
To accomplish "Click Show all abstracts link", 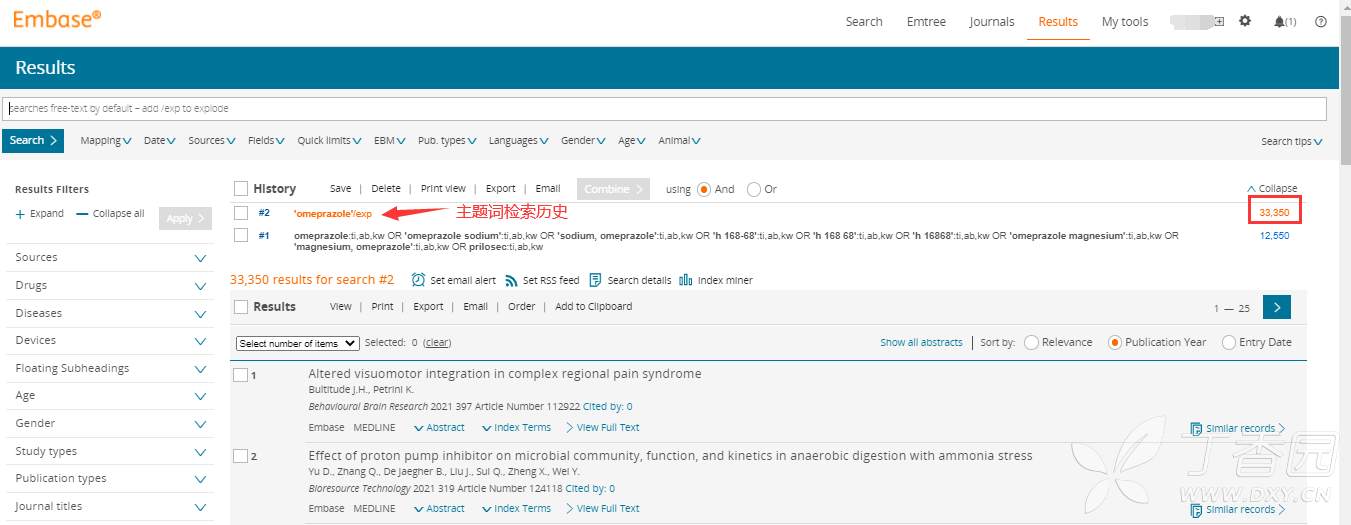I will [x=920, y=342].
